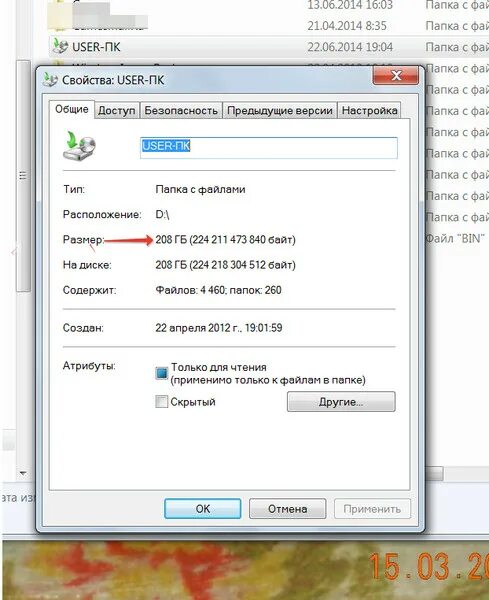Enable the Скрытый attribute checkbox
489x600 pixels.
tap(161, 401)
